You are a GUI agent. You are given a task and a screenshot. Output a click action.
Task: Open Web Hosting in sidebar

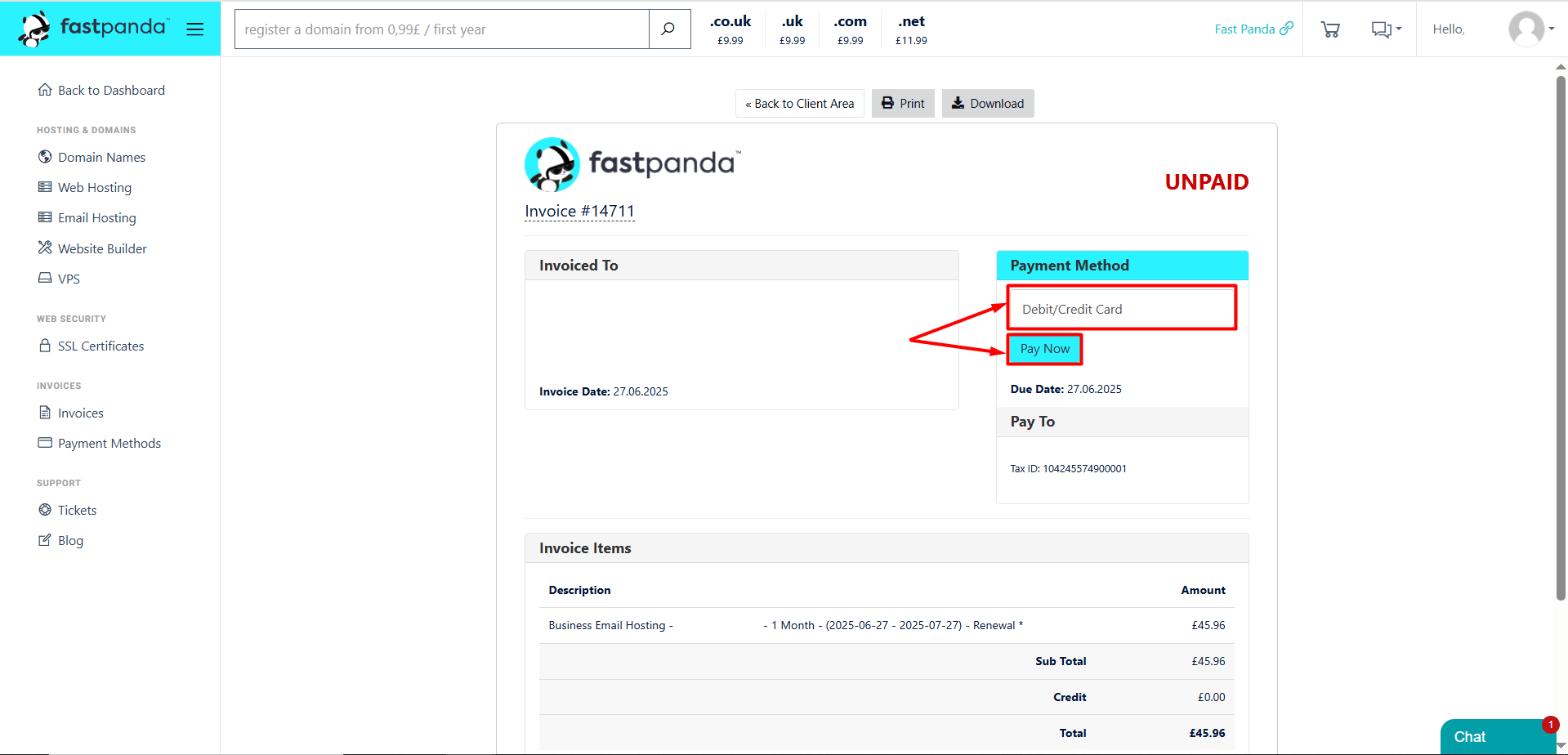pyautogui.click(x=95, y=187)
